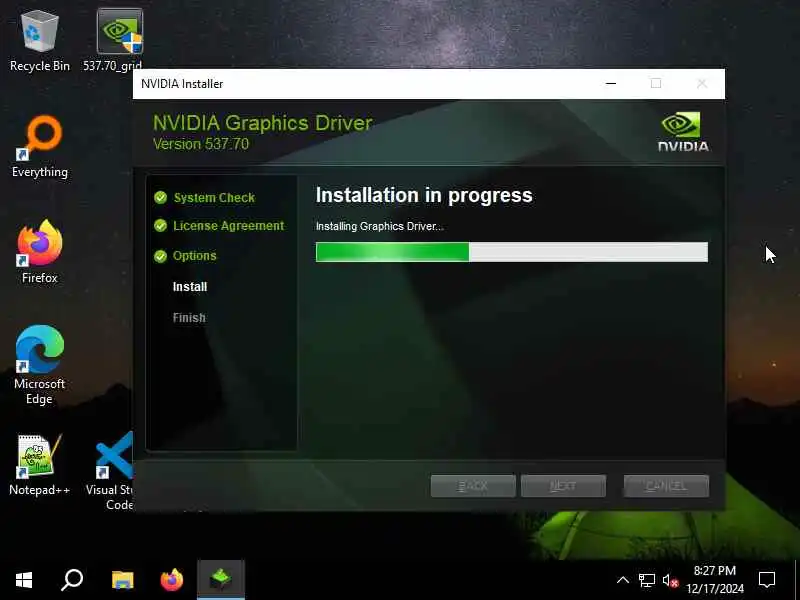Open the Action Center notifications icon
This screenshot has height=600, width=800.
(x=767, y=580)
